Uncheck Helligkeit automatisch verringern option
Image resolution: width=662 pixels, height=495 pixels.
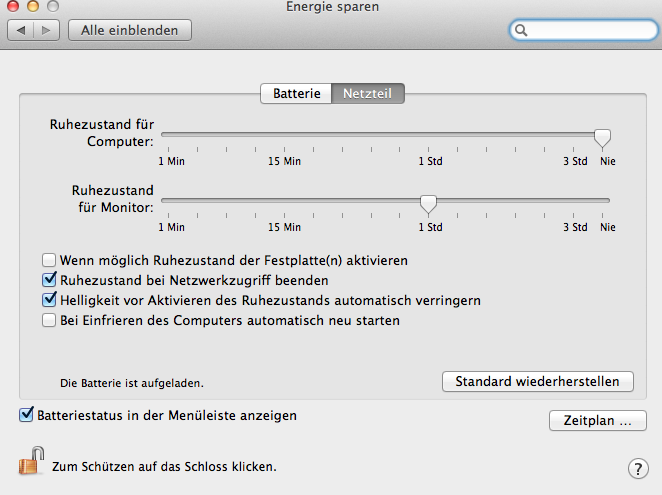(49, 300)
